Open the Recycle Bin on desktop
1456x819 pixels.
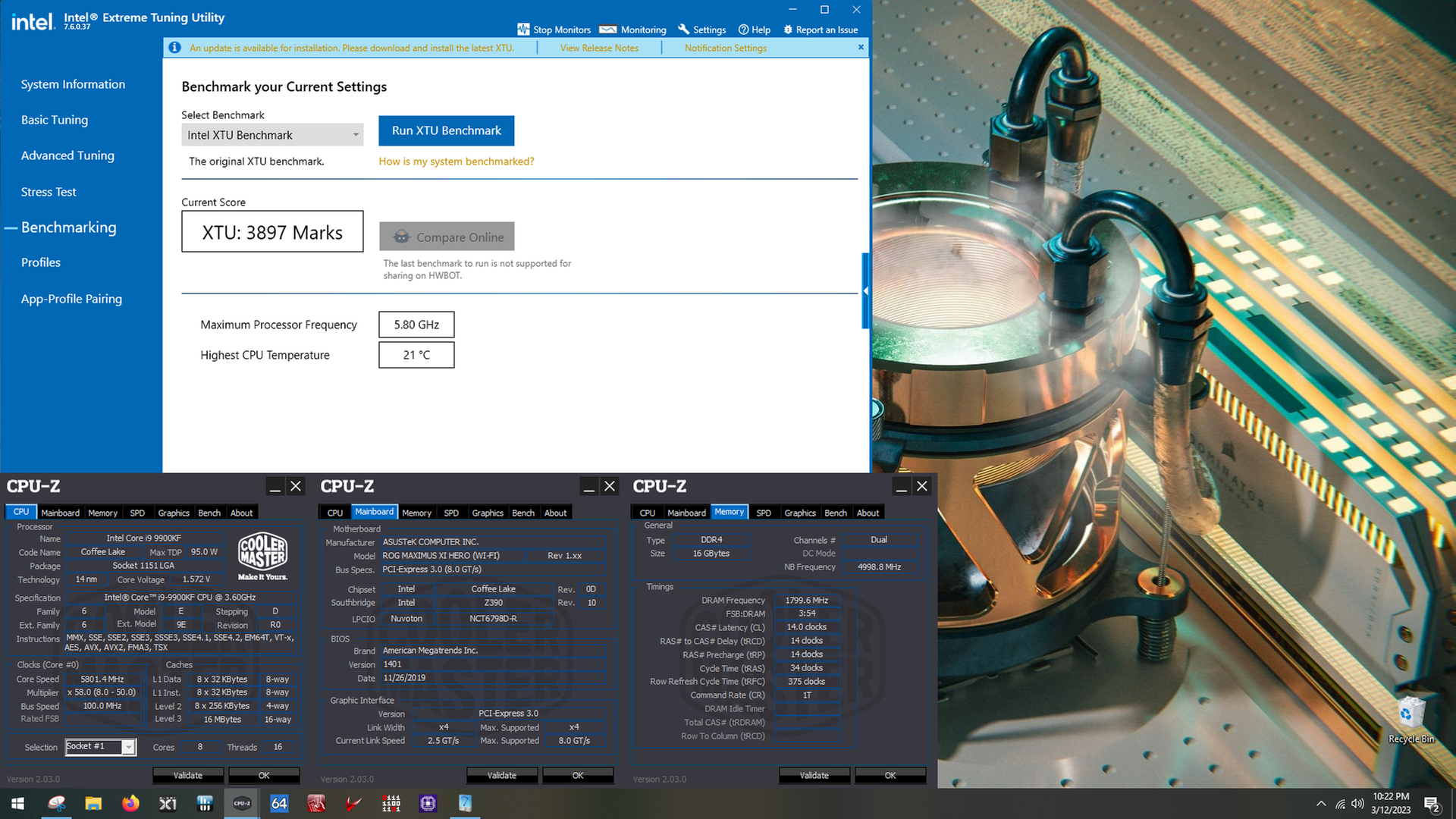1410,720
